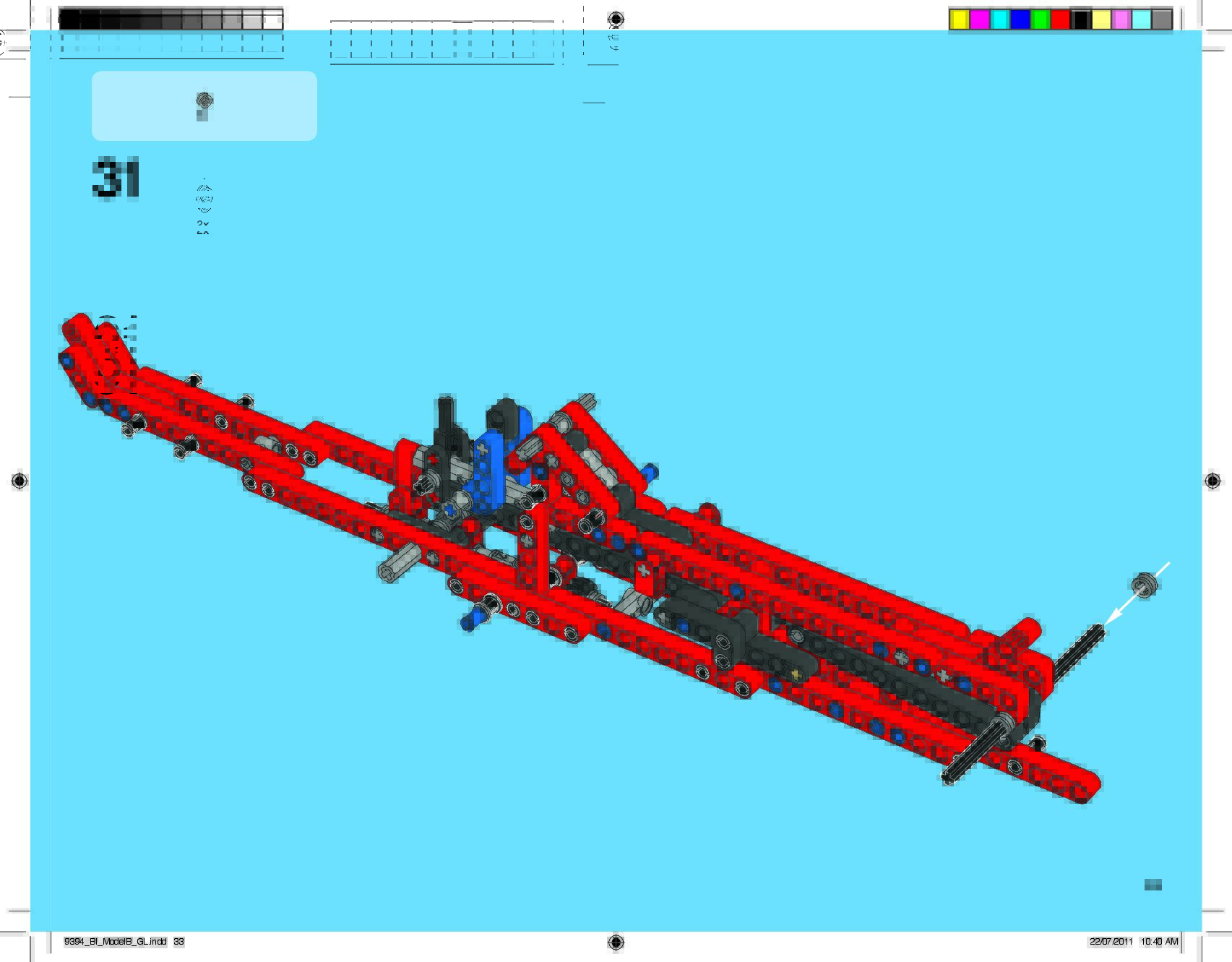Click the gray bushing beside the white arrow

(1145, 585)
